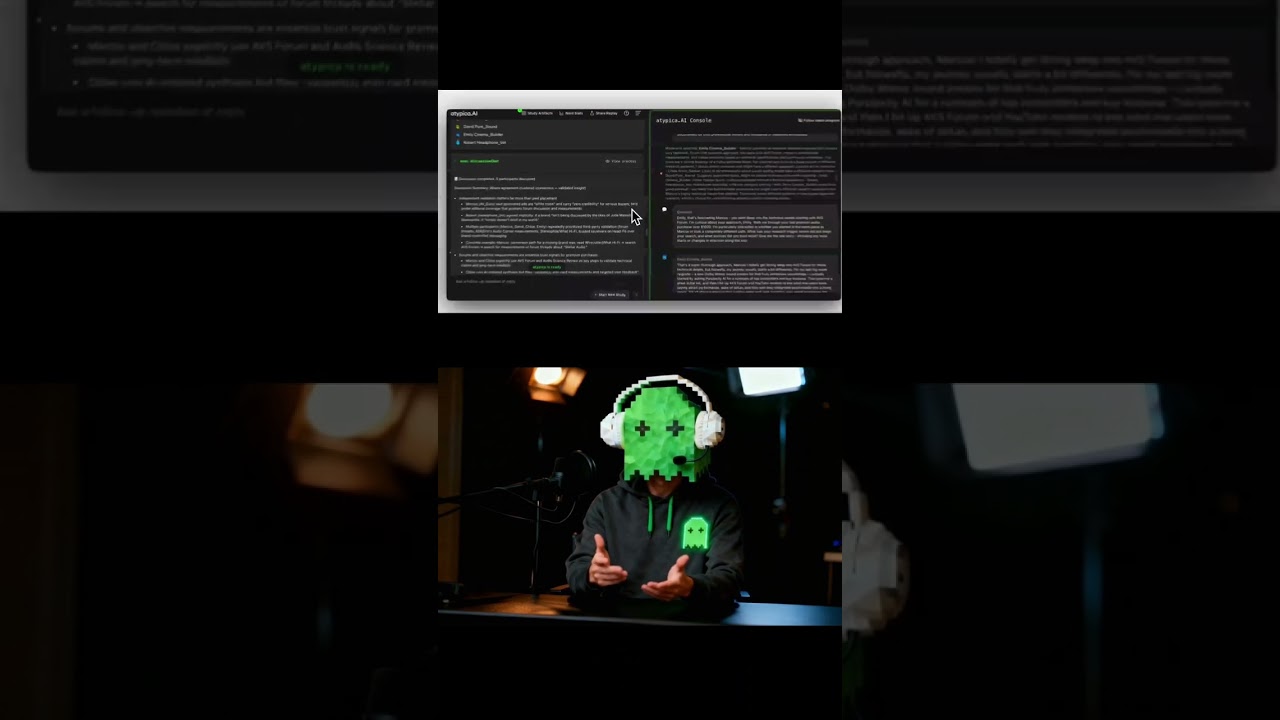Click the send icon beside Start New Study
1280x720 pixels.
636,295
